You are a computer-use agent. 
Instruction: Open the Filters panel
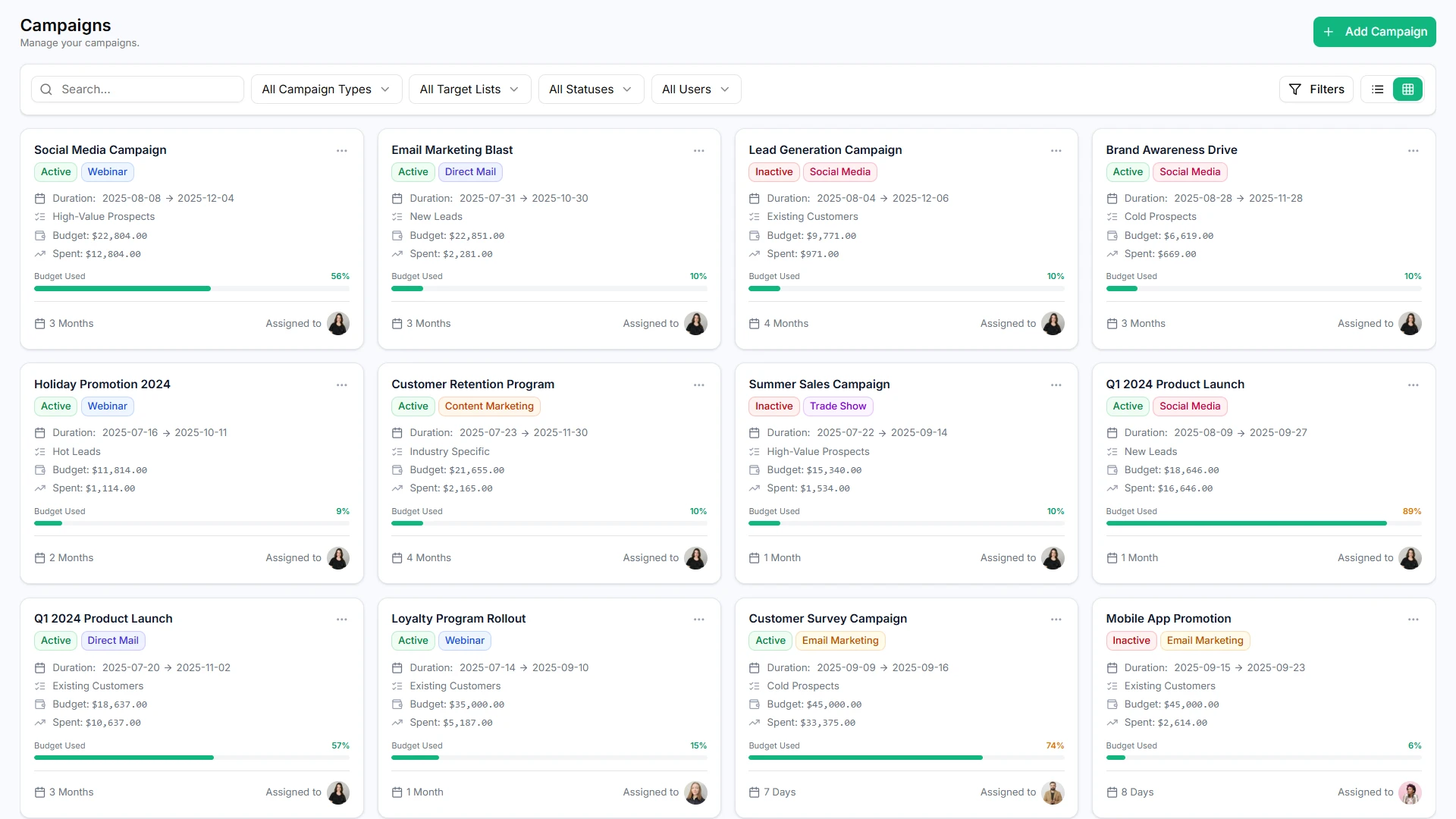coord(1316,89)
